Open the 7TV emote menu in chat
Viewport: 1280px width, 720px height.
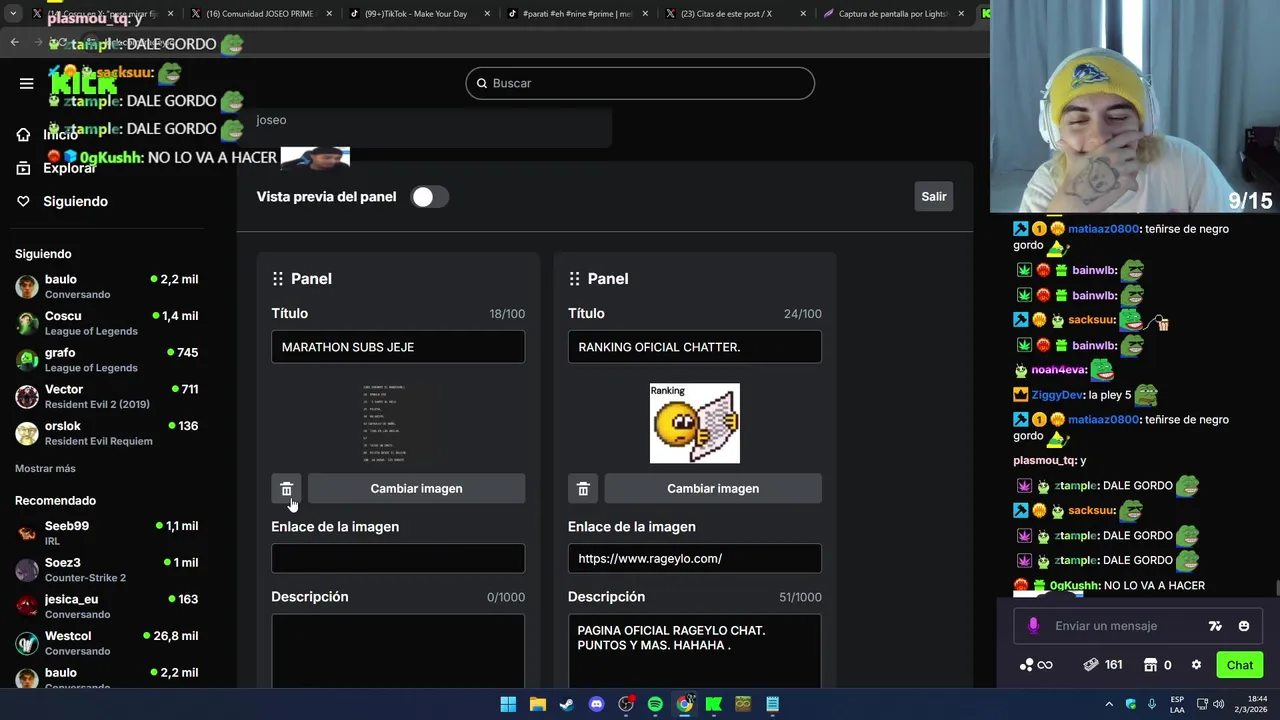1215,626
